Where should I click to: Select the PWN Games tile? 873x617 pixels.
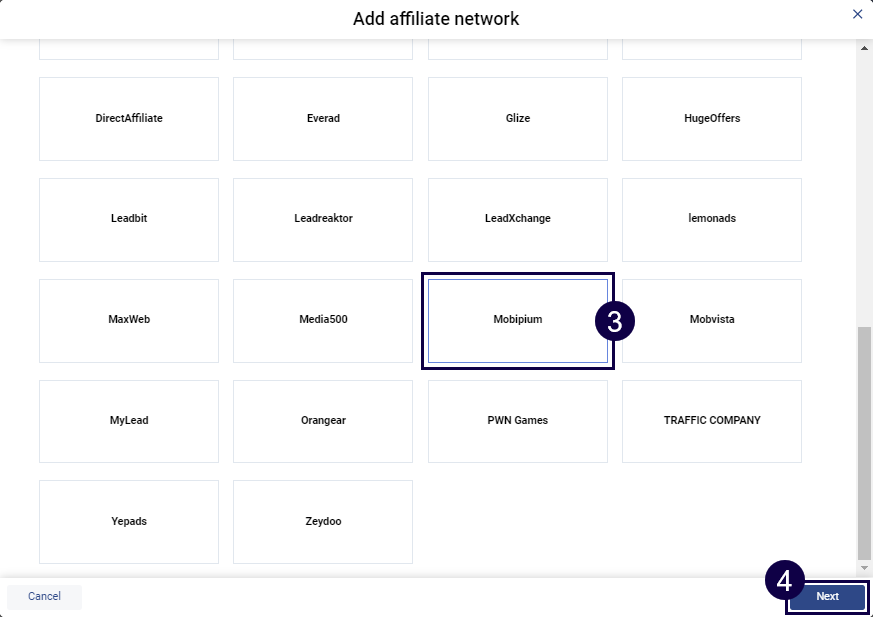[x=518, y=421]
